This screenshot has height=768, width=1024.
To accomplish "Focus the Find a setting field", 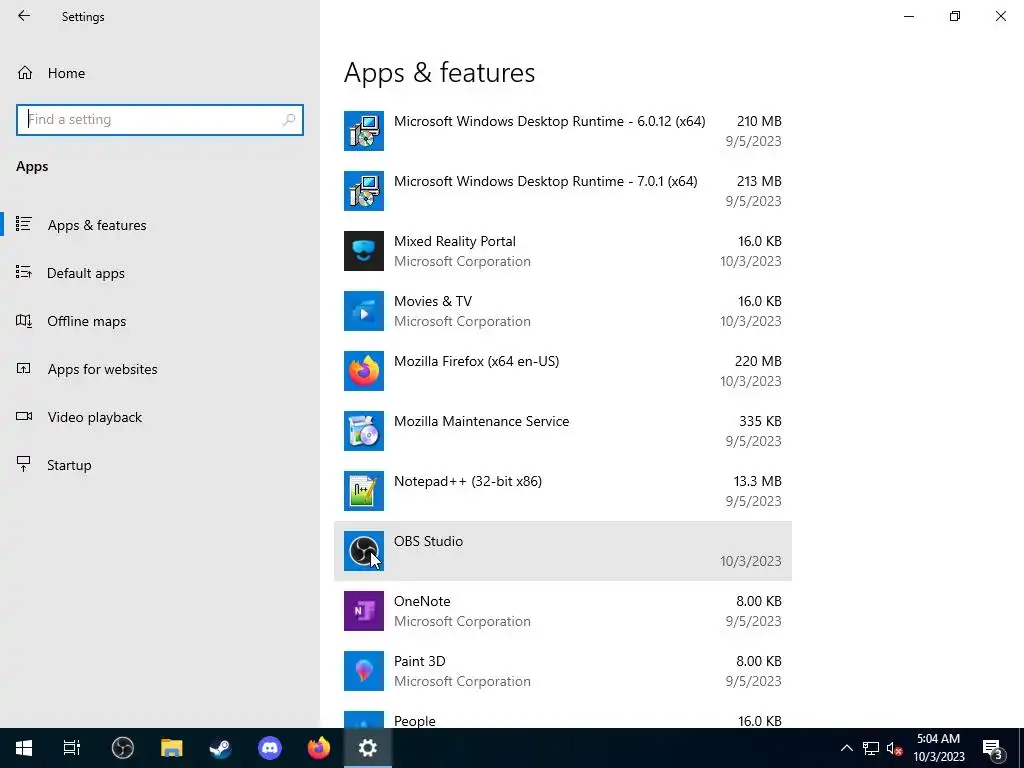I will [x=160, y=120].
